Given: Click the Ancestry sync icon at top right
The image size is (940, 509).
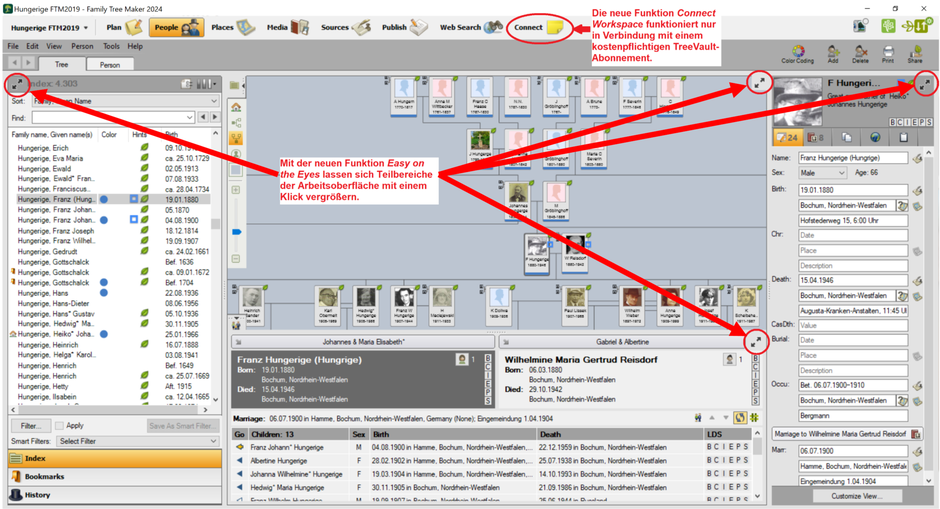Looking at the screenshot, I should [x=918, y=26].
